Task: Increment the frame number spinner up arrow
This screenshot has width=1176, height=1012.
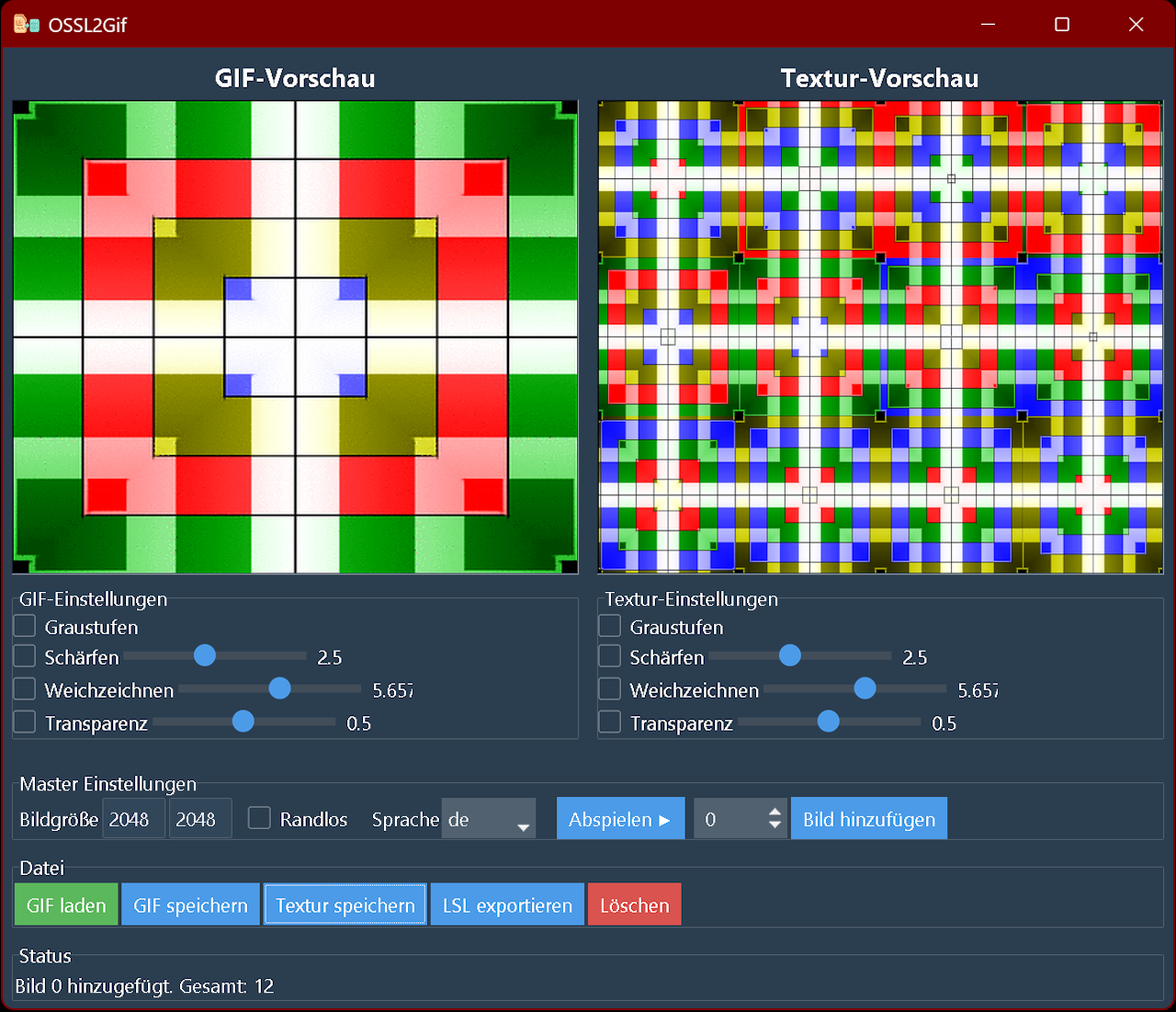Action: coord(775,812)
